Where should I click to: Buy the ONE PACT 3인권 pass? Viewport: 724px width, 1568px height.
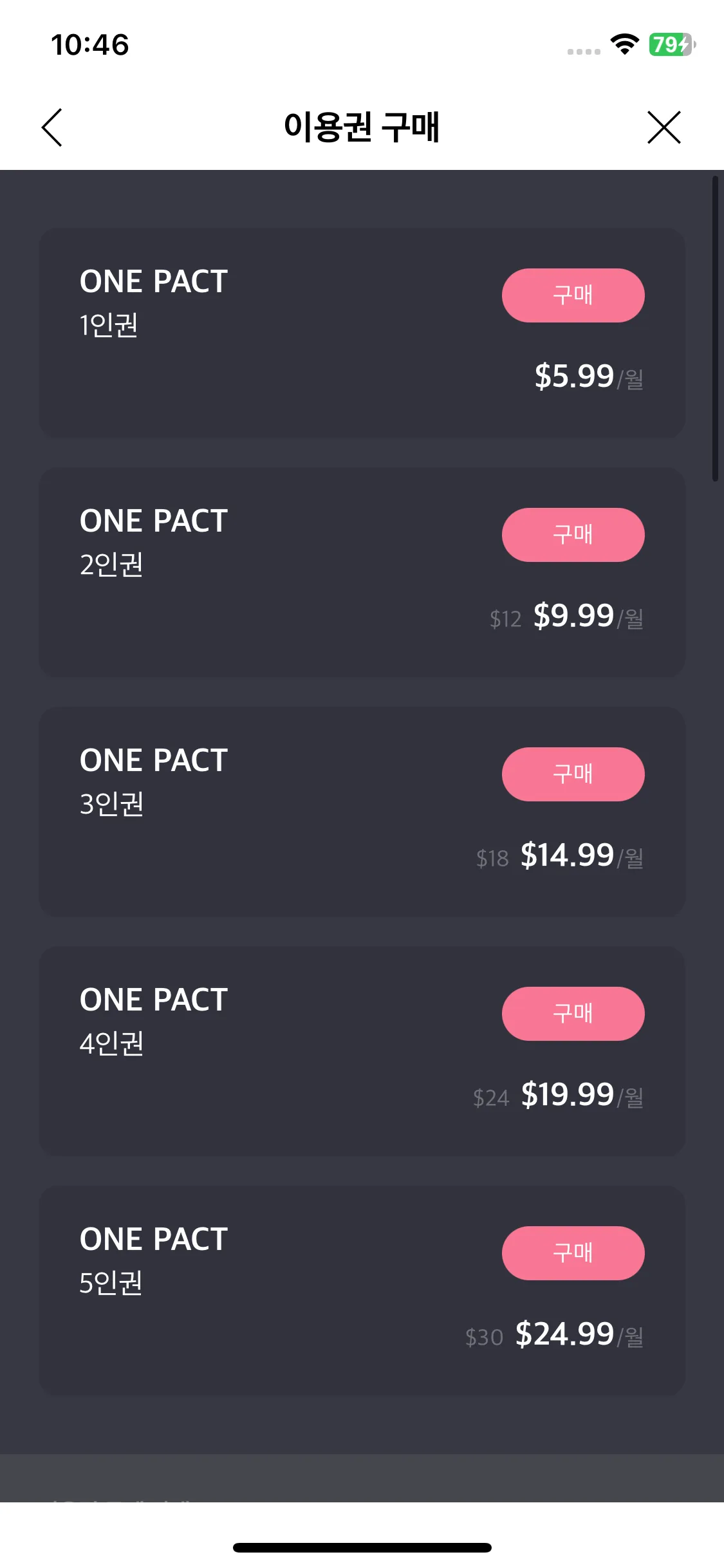click(x=573, y=774)
